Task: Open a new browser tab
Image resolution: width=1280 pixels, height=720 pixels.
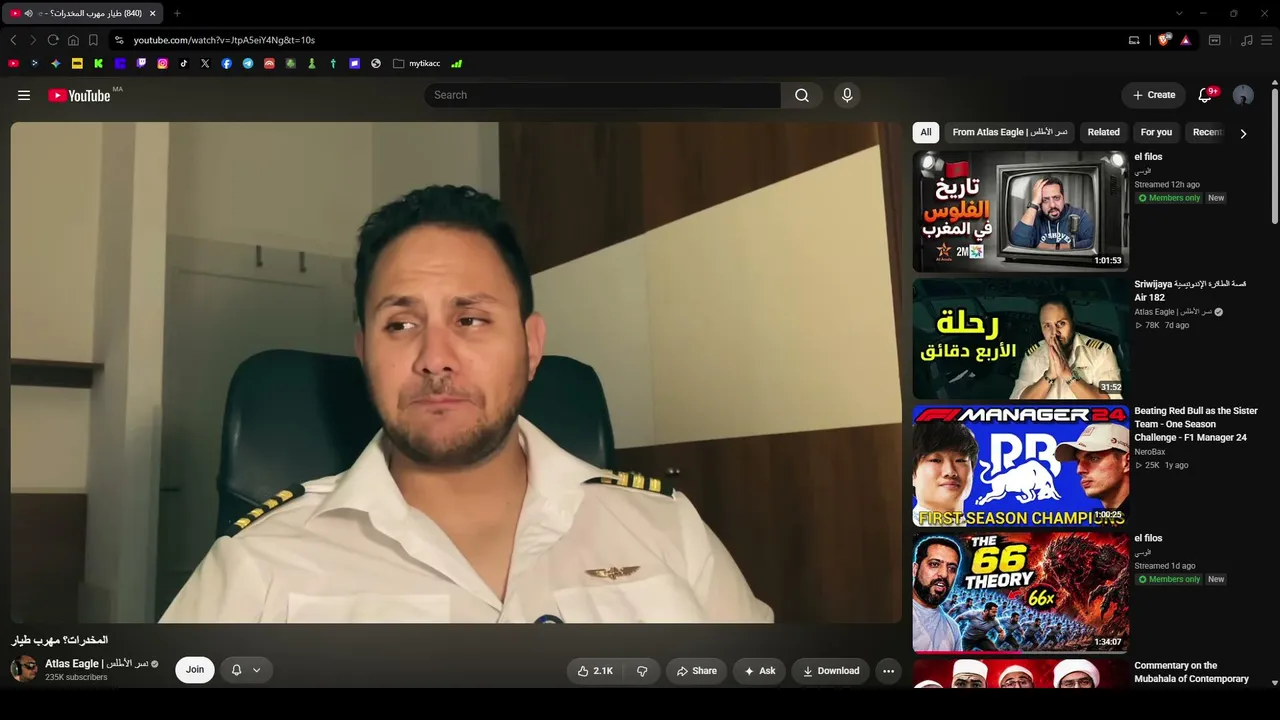Action: pyautogui.click(x=177, y=13)
